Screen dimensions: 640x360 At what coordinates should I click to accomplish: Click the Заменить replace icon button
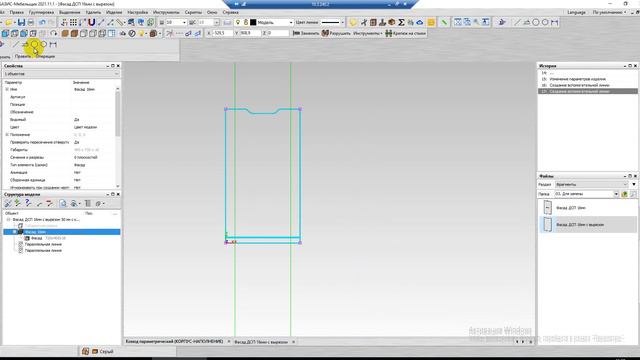point(296,33)
